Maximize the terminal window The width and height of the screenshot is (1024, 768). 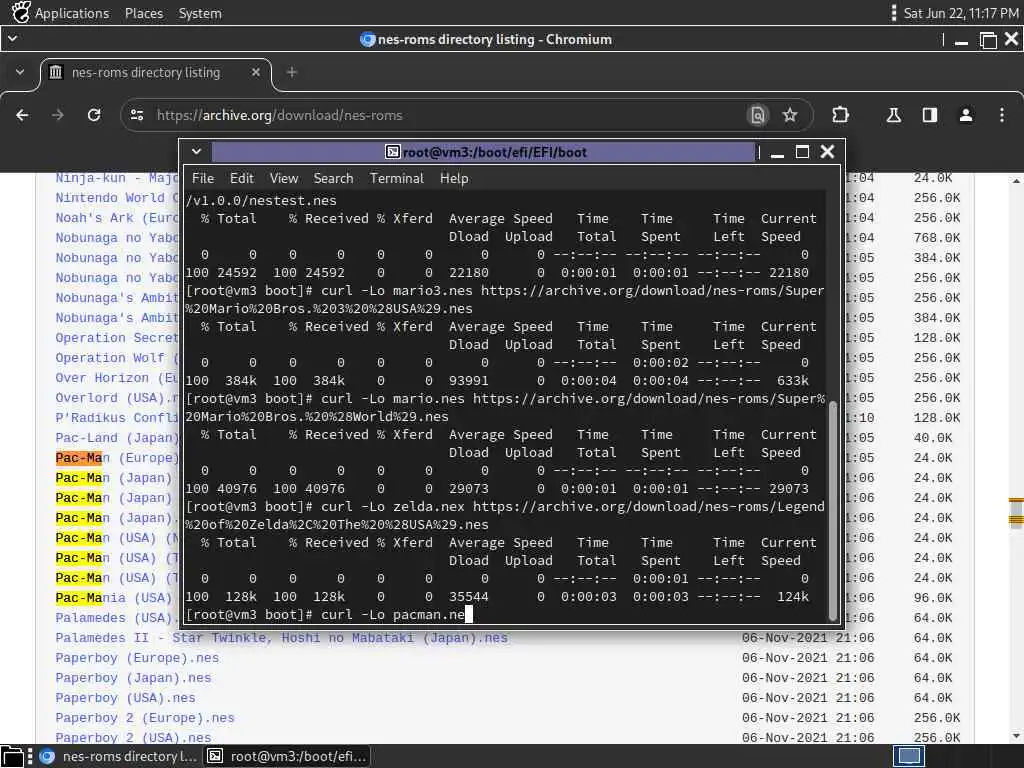(803, 152)
